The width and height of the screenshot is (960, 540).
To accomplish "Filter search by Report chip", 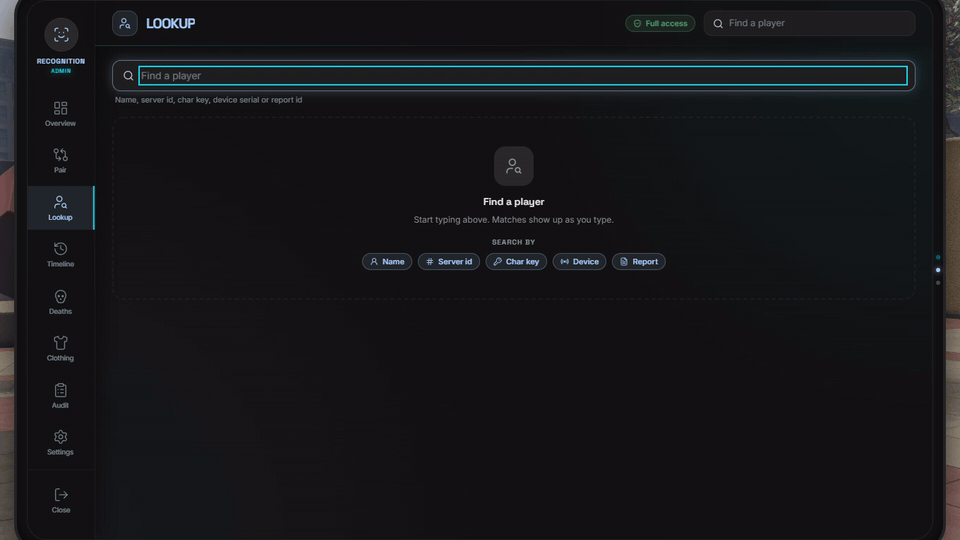I will [x=639, y=261].
